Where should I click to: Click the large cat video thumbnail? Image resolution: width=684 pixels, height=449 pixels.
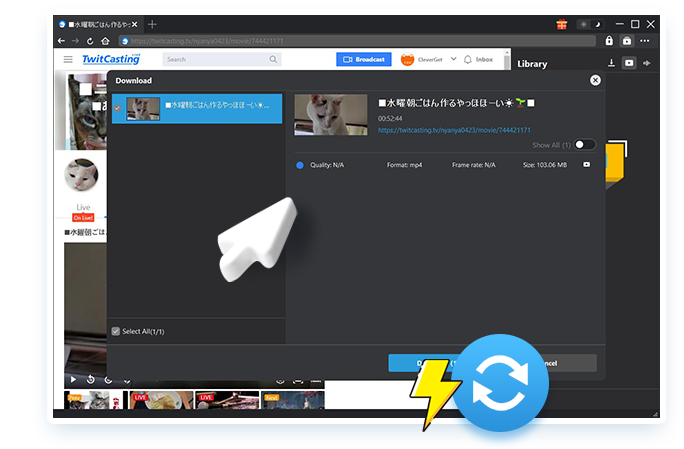pyautogui.click(x=331, y=115)
